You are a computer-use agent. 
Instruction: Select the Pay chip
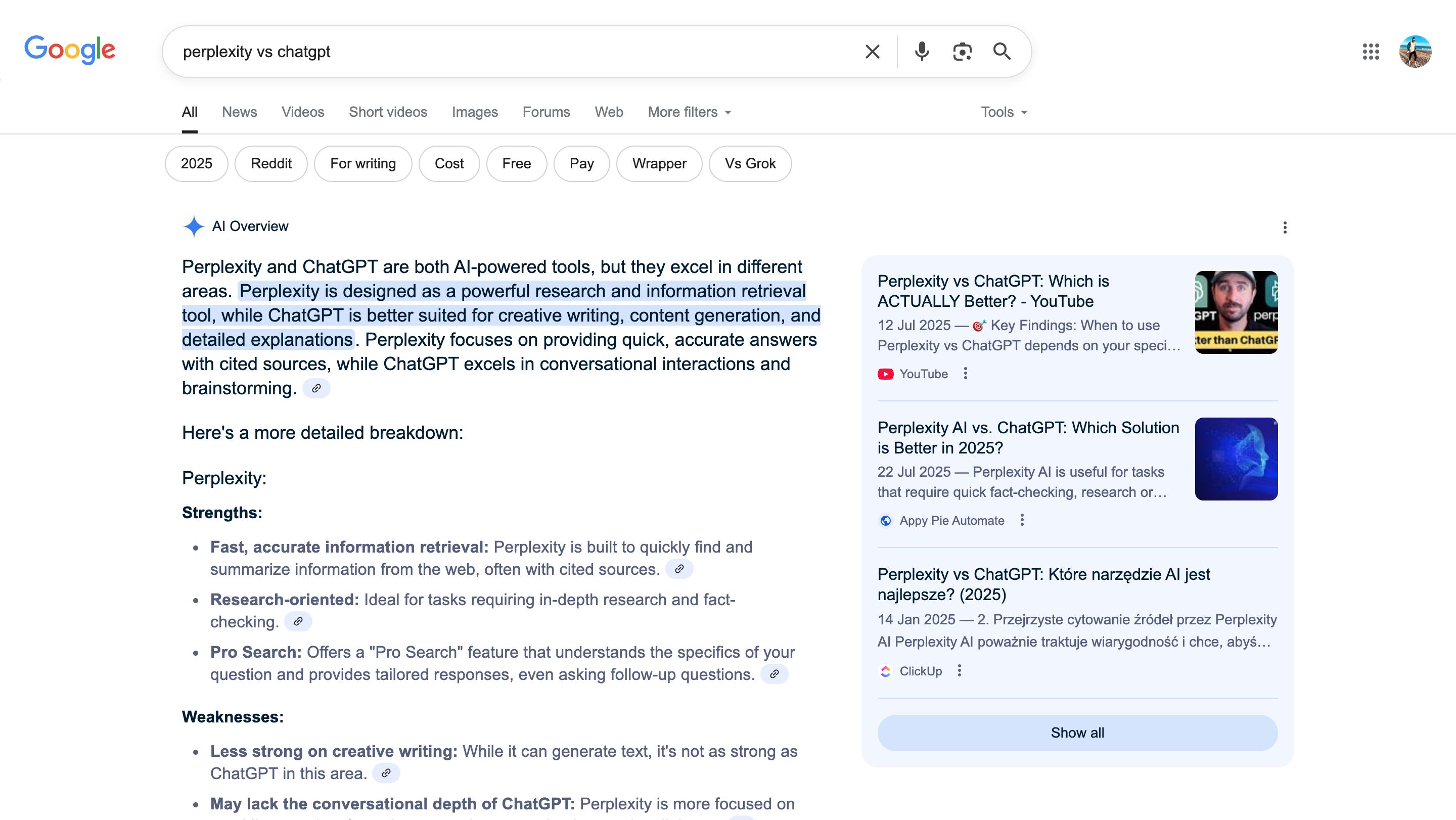581,163
